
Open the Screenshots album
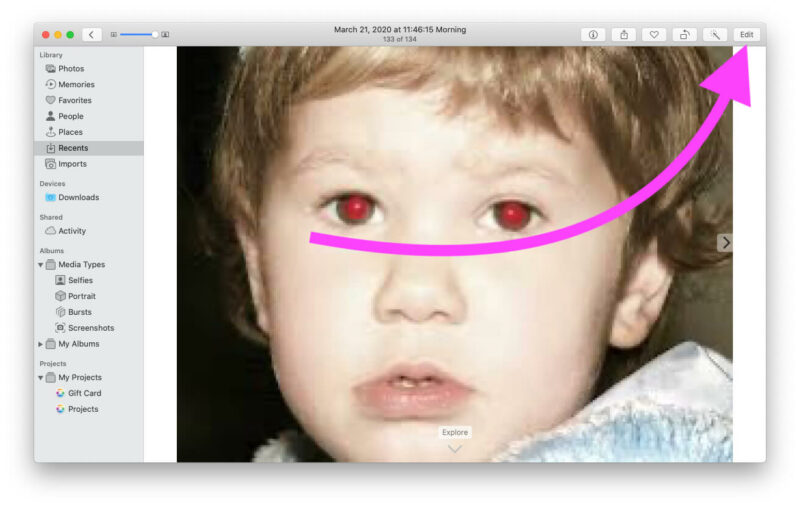click(89, 327)
